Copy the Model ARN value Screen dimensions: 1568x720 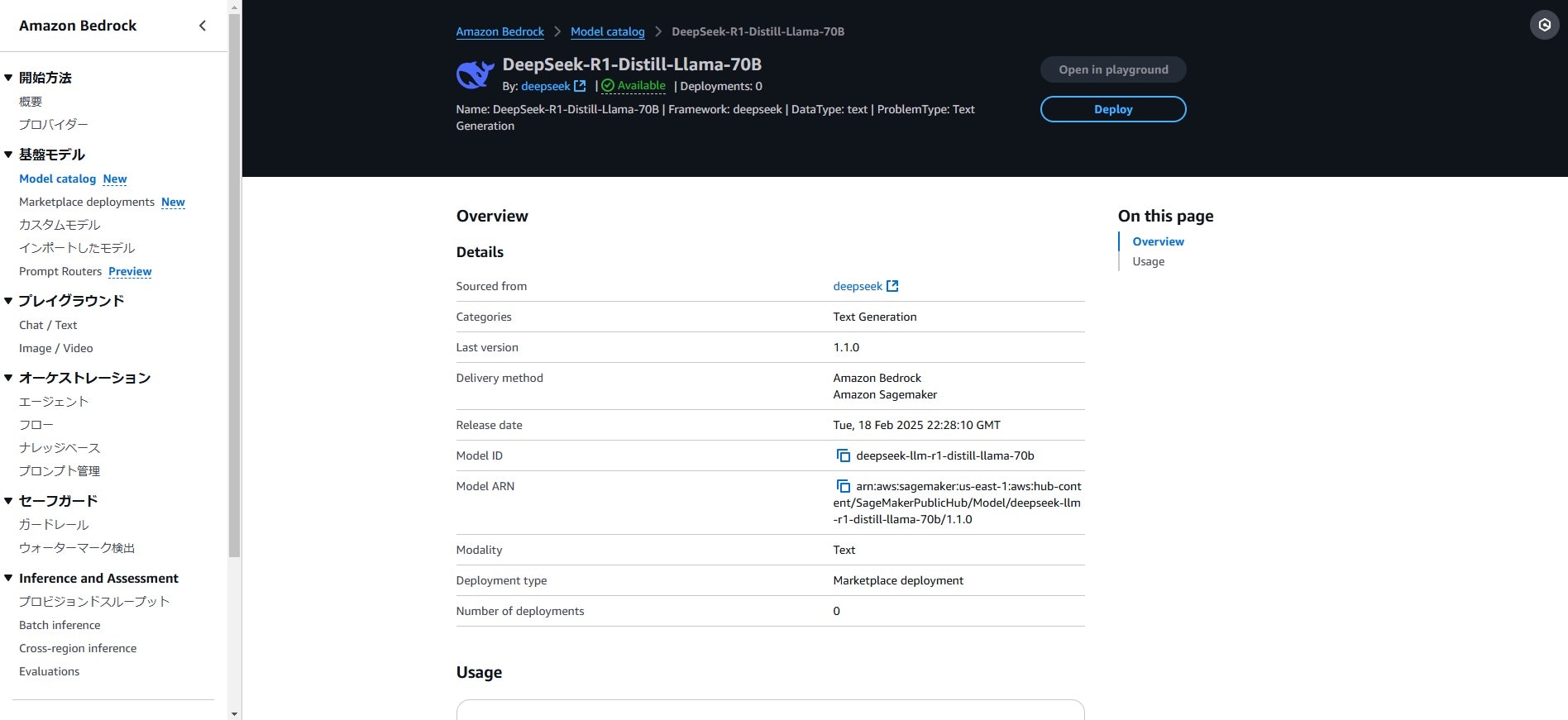(x=843, y=486)
